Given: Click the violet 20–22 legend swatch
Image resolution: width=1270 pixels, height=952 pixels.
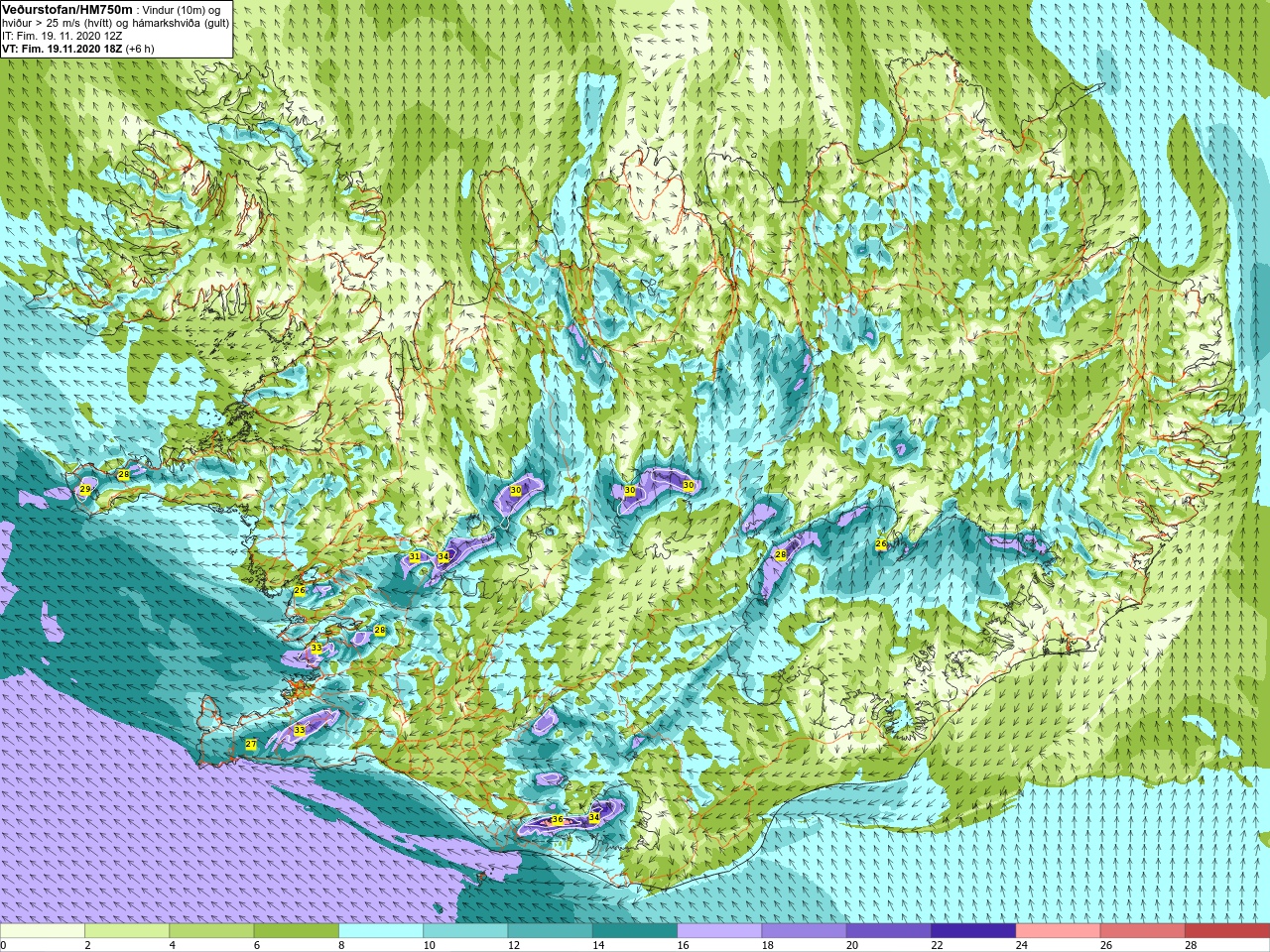Looking at the screenshot, I should [x=889, y=931].
